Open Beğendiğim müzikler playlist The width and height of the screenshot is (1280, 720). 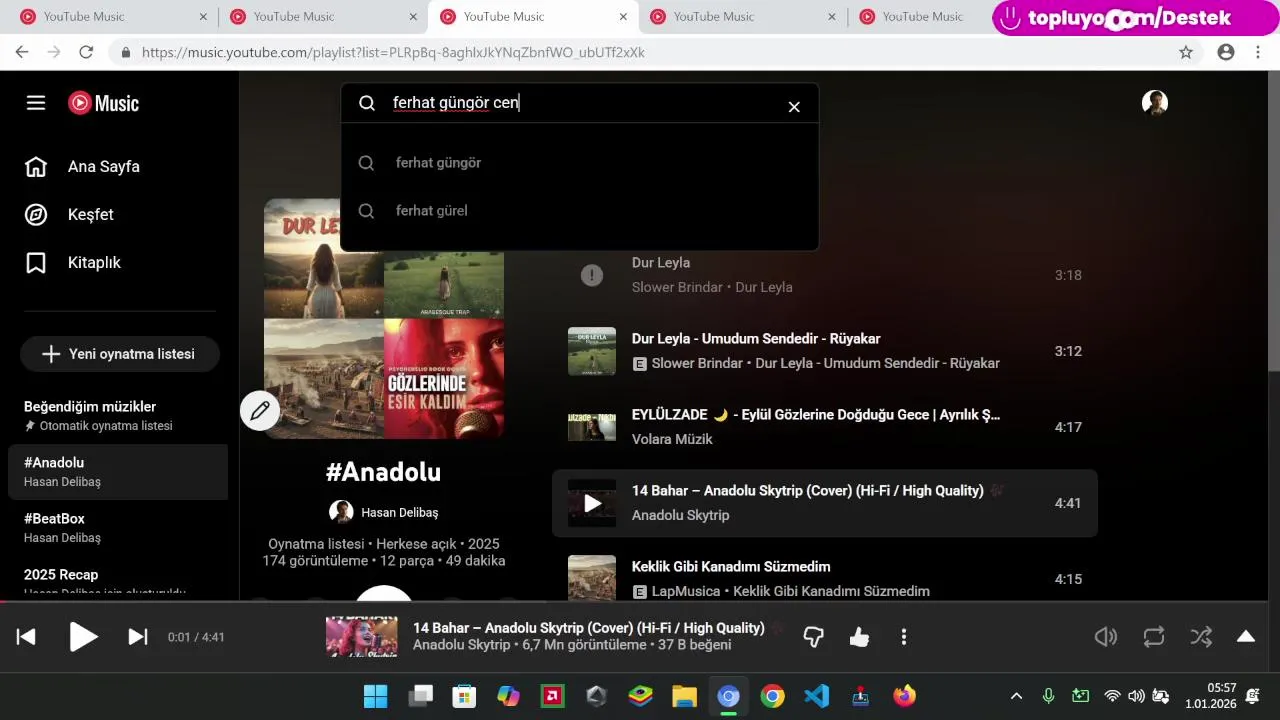point(118,416)
